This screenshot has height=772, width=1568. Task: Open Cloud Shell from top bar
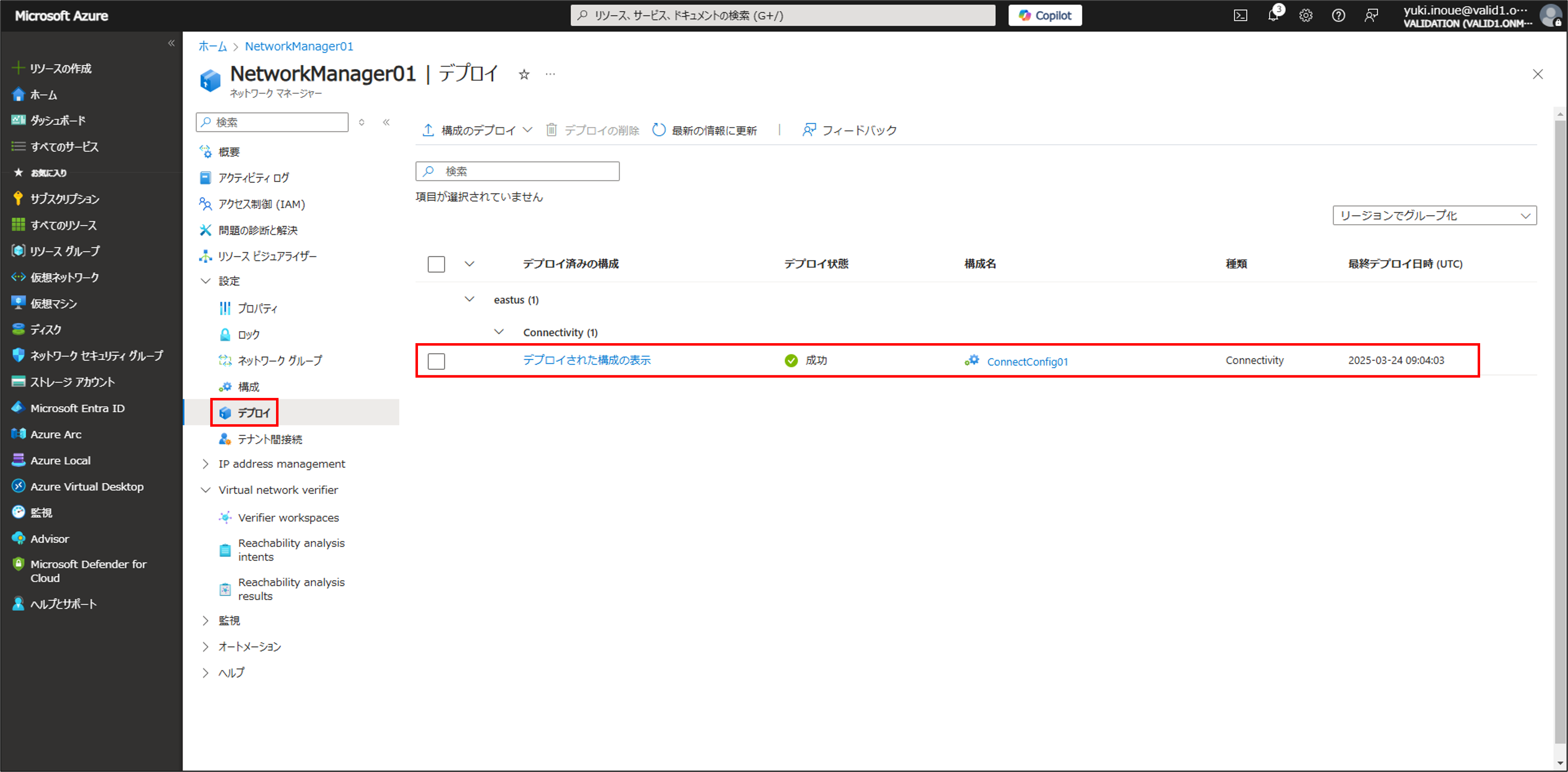(x=1240, y=16)
